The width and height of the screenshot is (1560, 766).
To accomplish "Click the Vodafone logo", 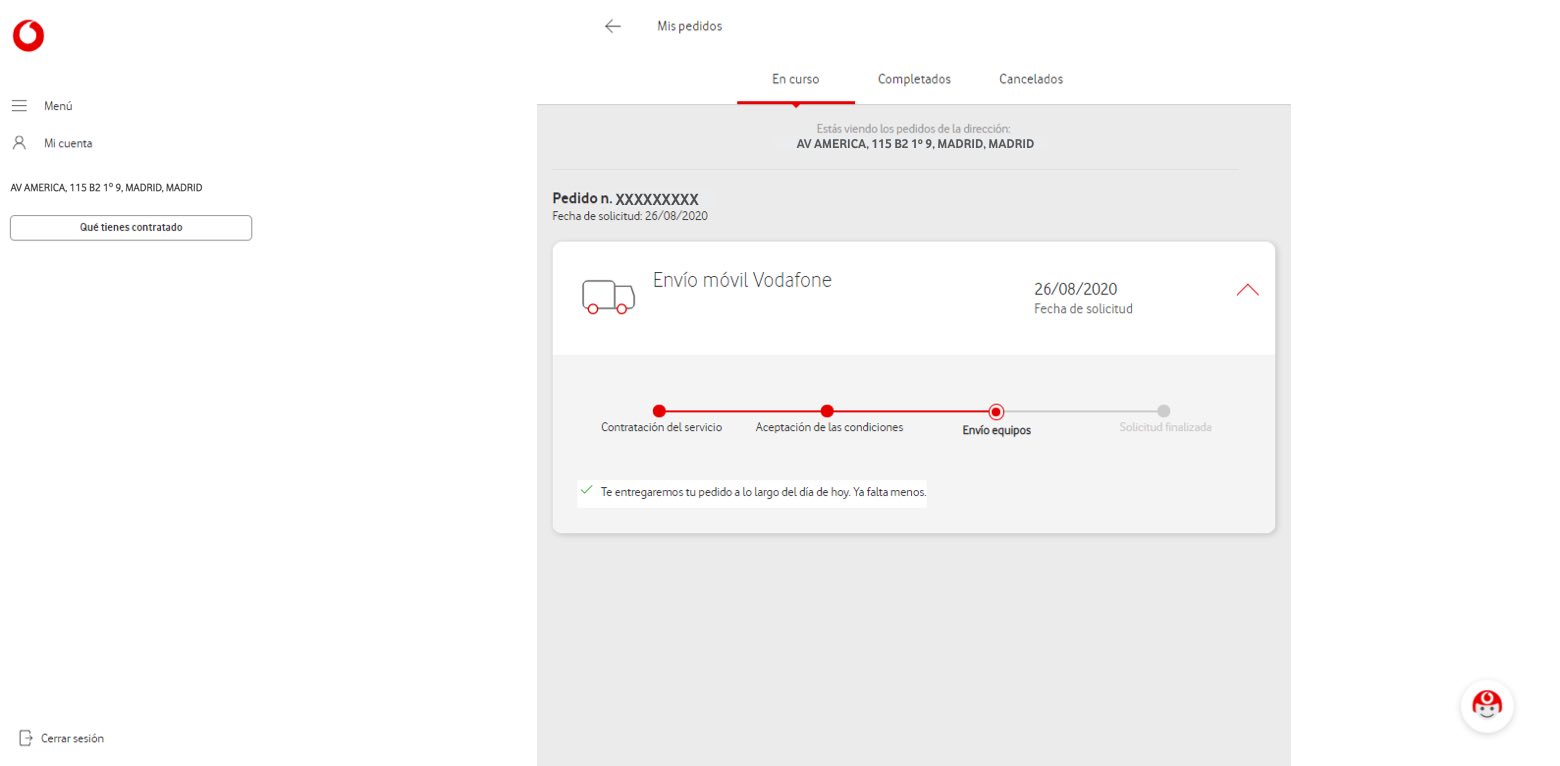I will coord(27,34).
